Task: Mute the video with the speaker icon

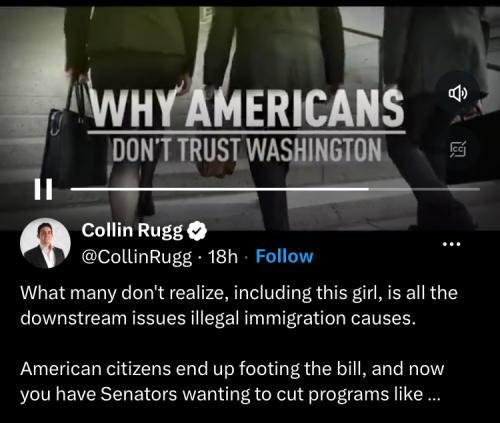Action: pyautogui.click(x=458, y=94)
